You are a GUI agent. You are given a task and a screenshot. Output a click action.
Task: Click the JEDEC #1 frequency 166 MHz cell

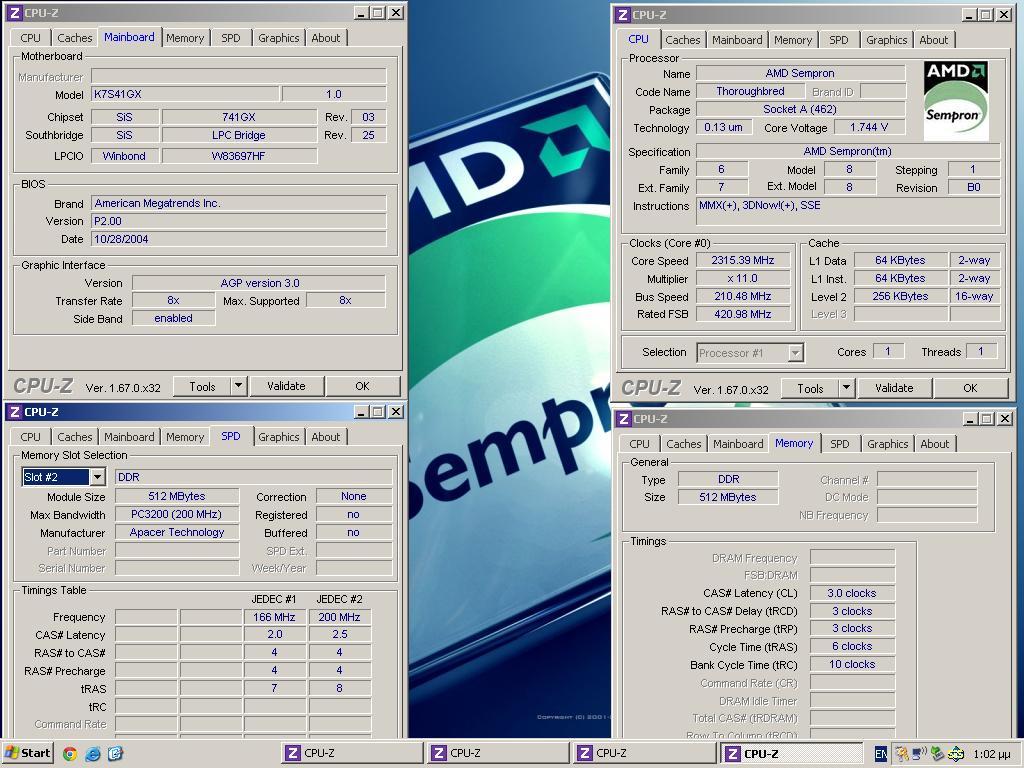pos(274,617)
